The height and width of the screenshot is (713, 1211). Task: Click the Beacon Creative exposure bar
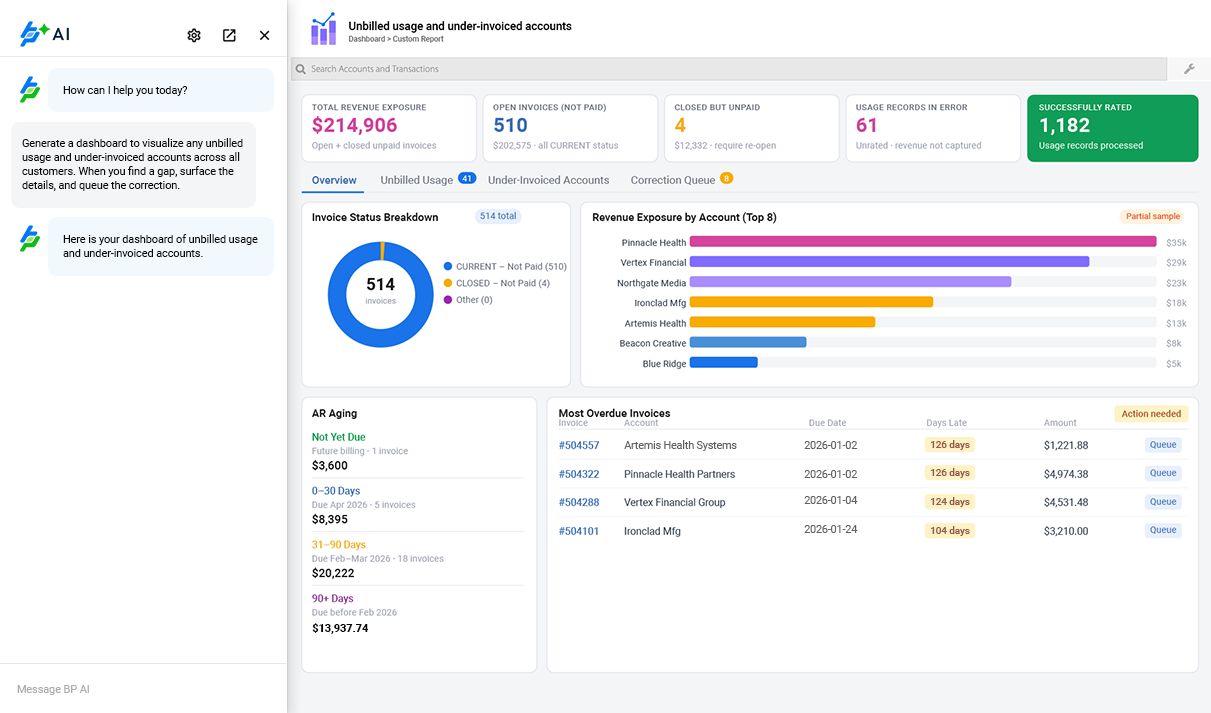[748, 342]
